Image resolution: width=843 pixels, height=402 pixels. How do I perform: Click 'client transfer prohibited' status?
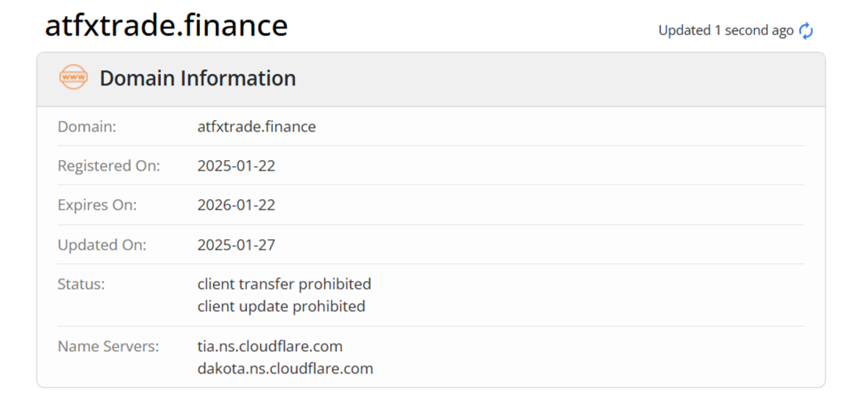pos(284,284)
